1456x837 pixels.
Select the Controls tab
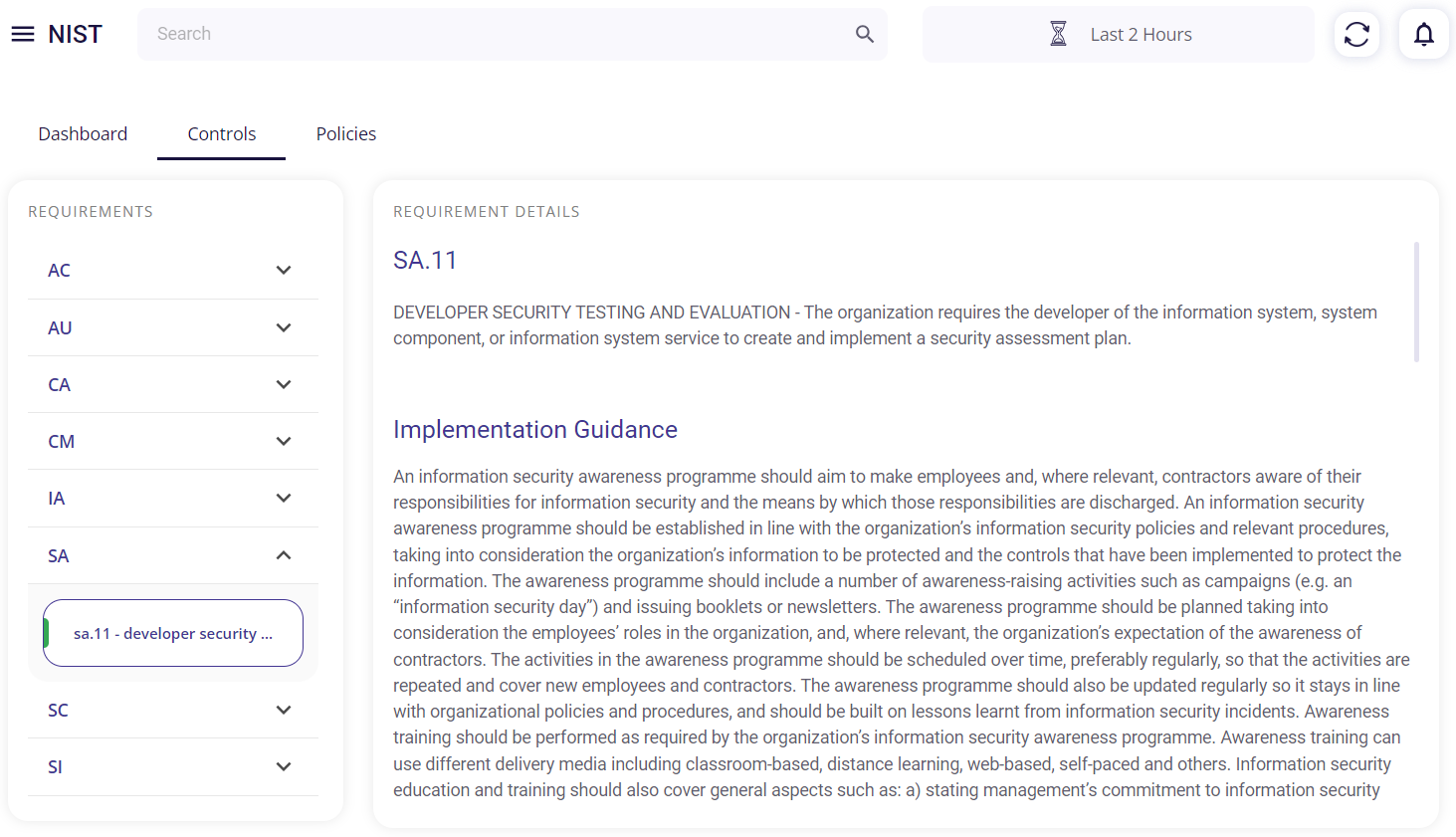222,133
